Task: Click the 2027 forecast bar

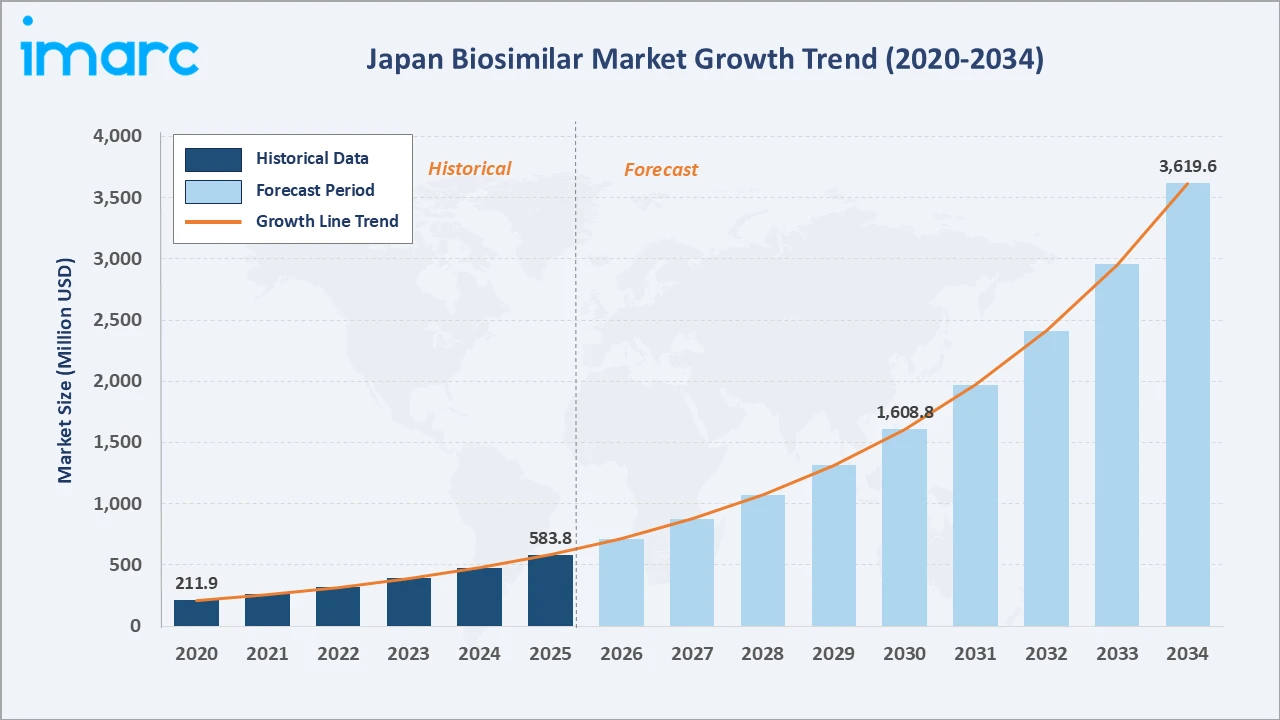Action: click(692, 572)
